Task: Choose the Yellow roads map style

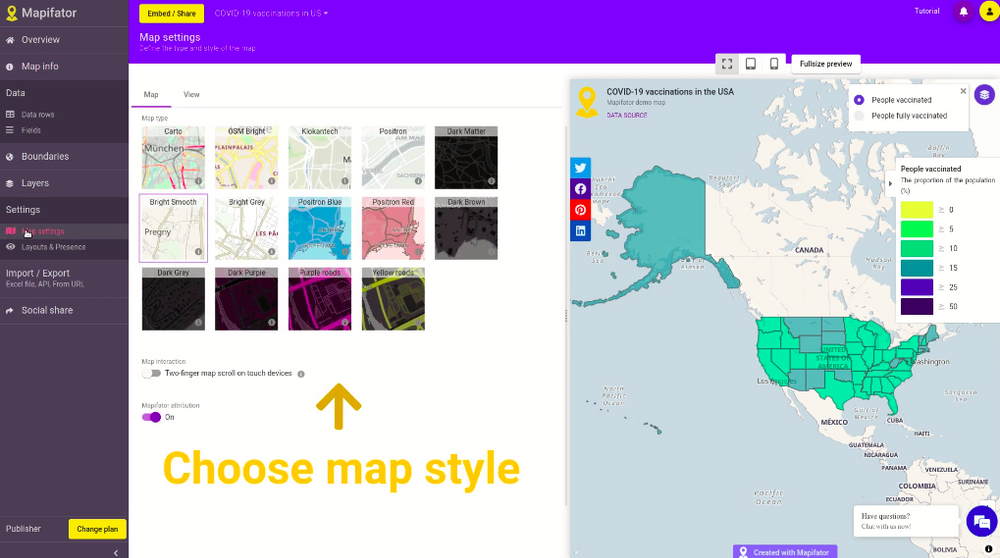Action: tap(393, 299)
